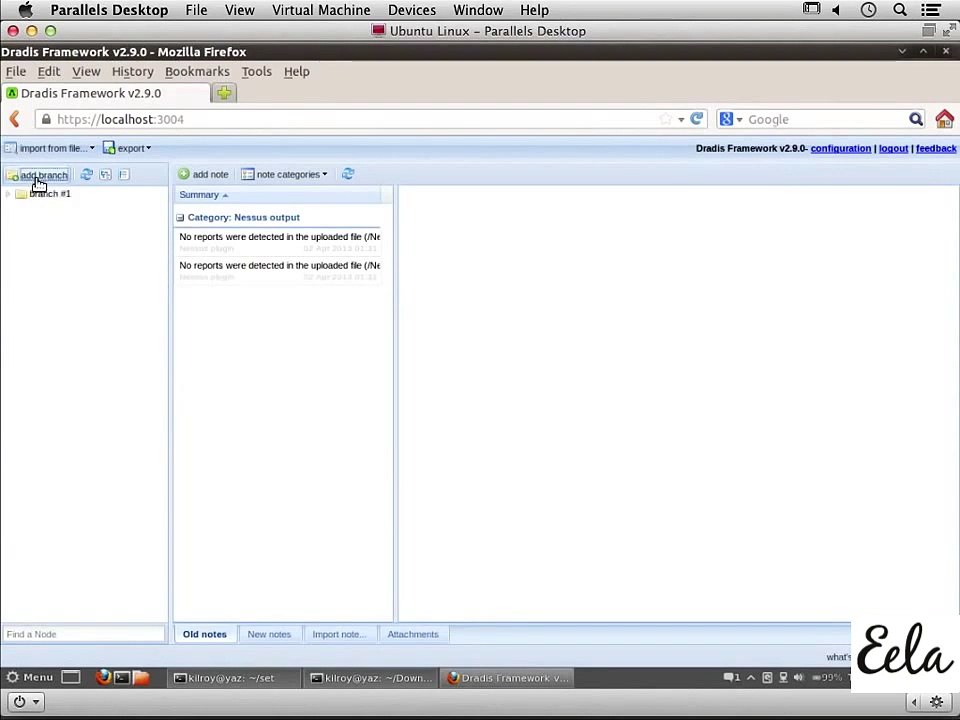Switch to kilroy@yaz: ~/set terminal
This screenshot has width=960, height=720.
coord(234,678)
